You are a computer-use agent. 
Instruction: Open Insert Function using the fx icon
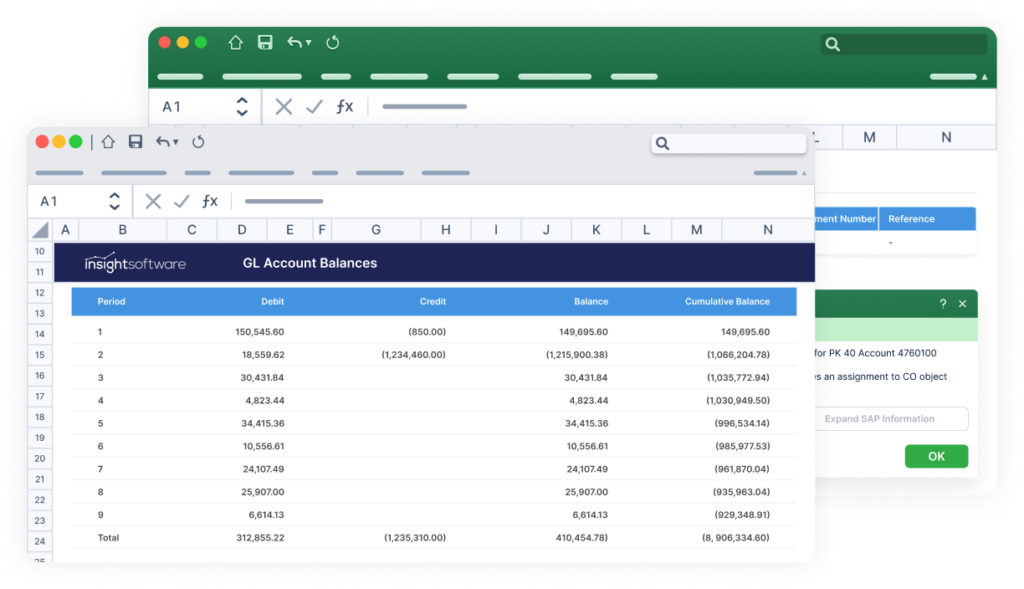click(210, 201)
